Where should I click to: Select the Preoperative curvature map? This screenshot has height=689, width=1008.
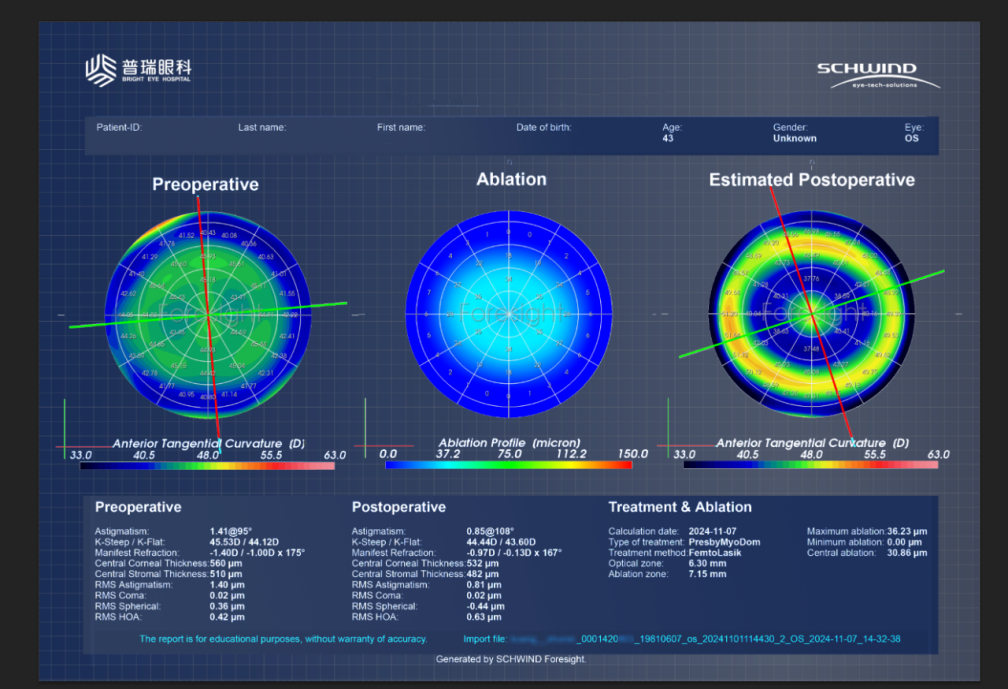(x=208, y=315)
